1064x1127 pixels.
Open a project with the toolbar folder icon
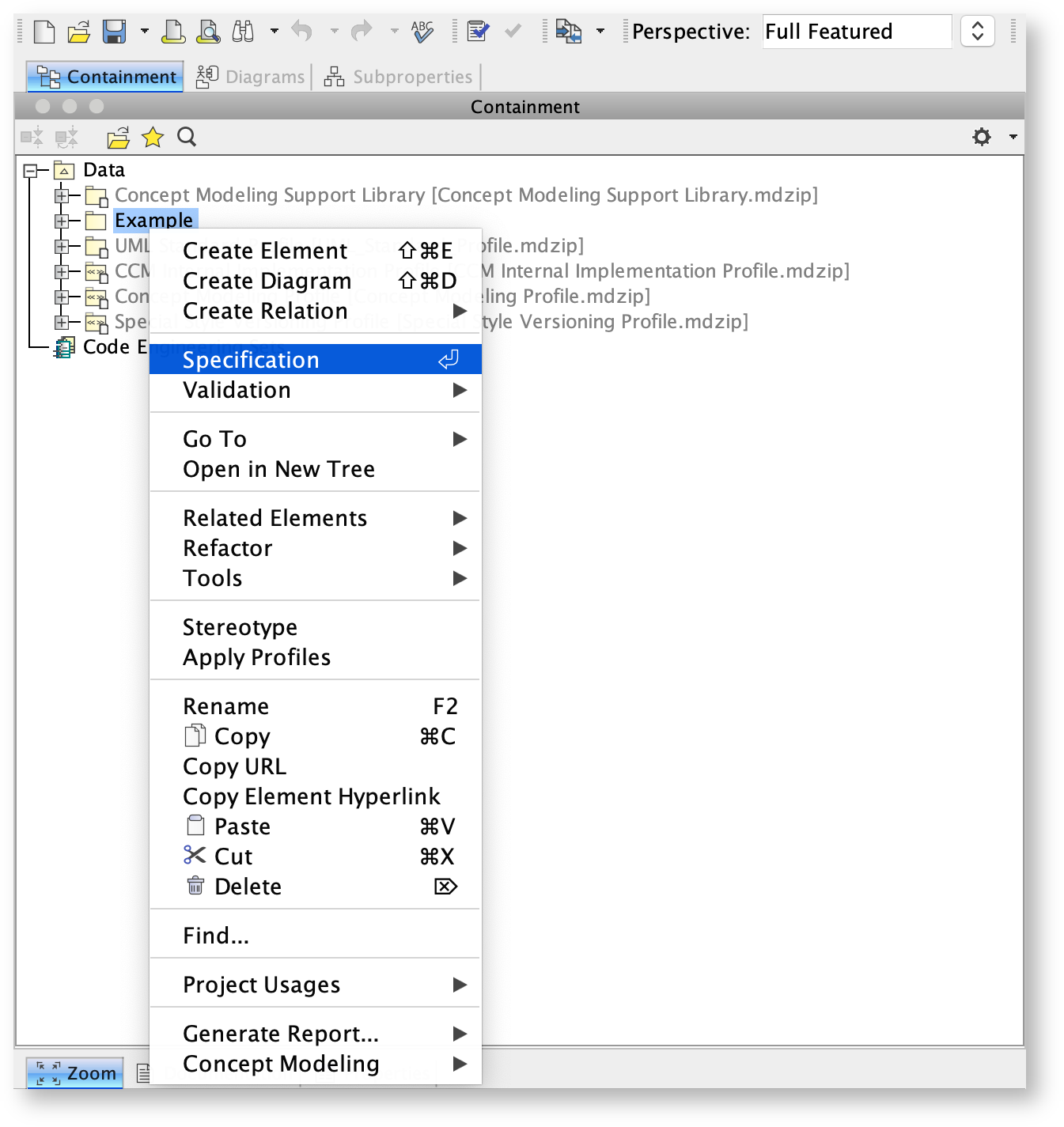click(78, 32)
